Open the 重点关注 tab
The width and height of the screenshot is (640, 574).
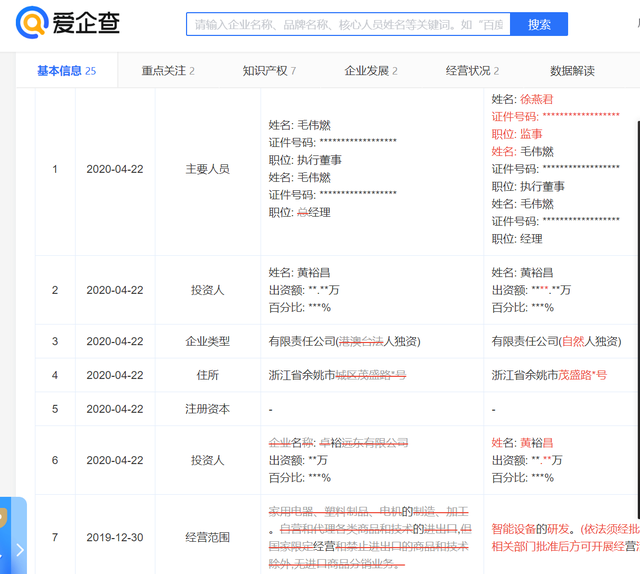pyautogui.click(x=168, y=71)
